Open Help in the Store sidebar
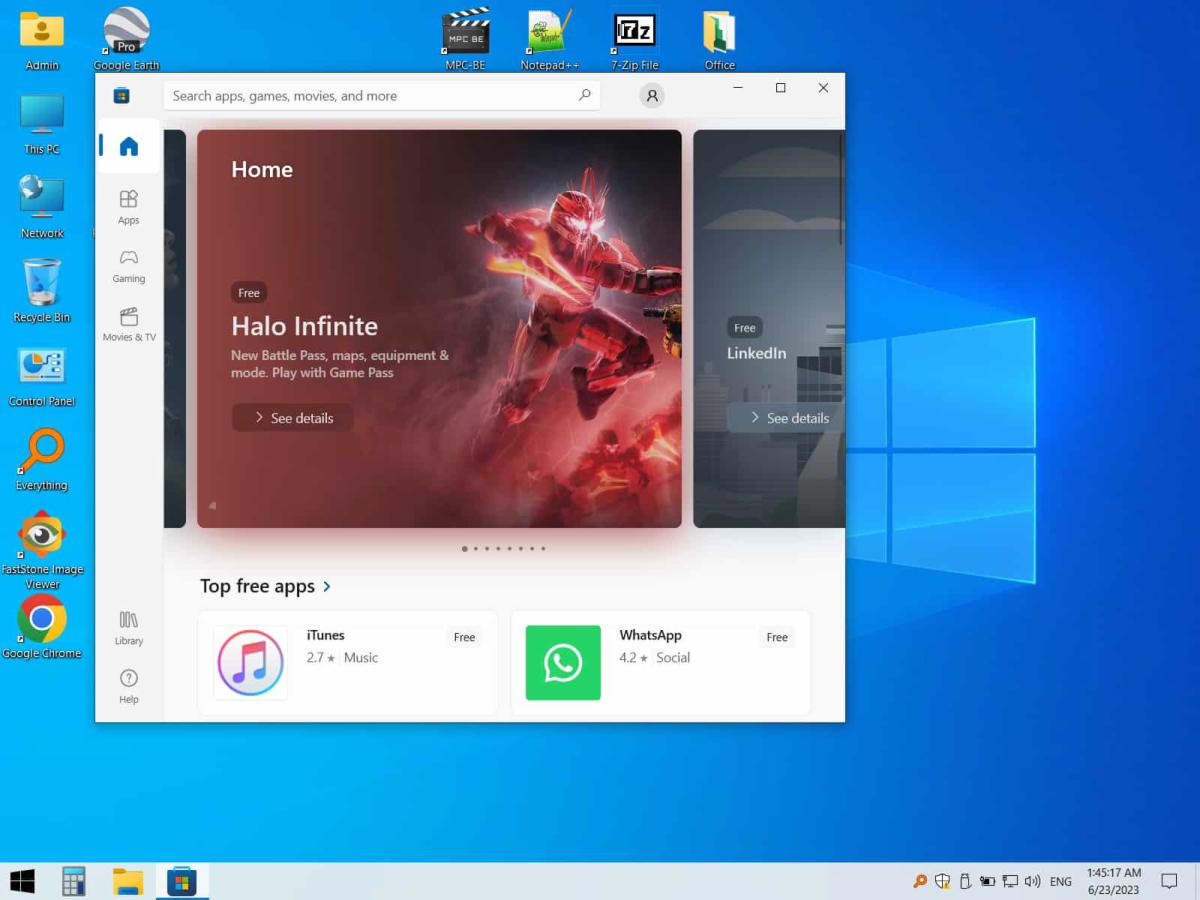Screen dimensions: 1200x900 coord(128,685)
